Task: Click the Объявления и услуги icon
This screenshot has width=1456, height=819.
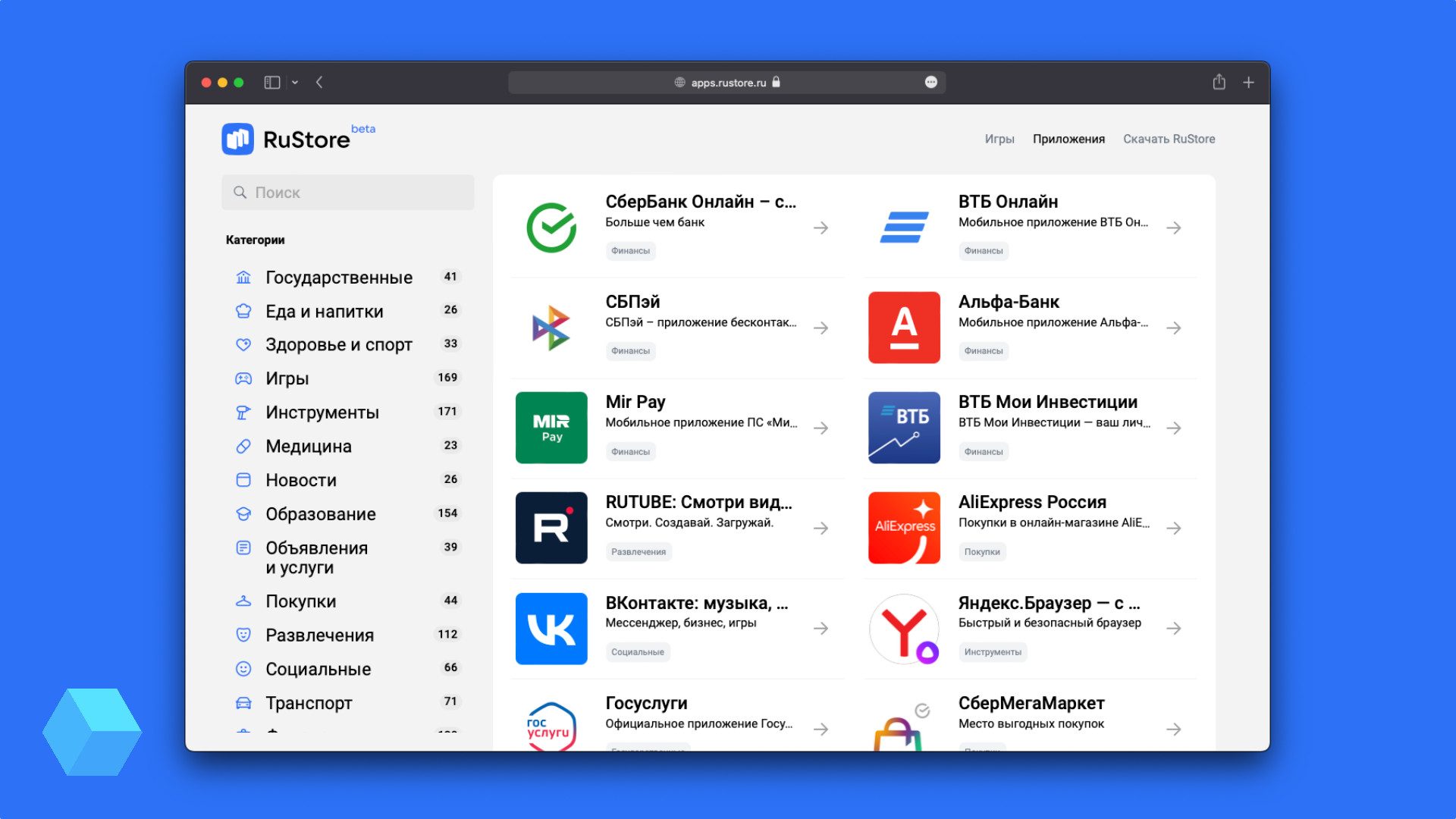Action: tap(243, 548)
